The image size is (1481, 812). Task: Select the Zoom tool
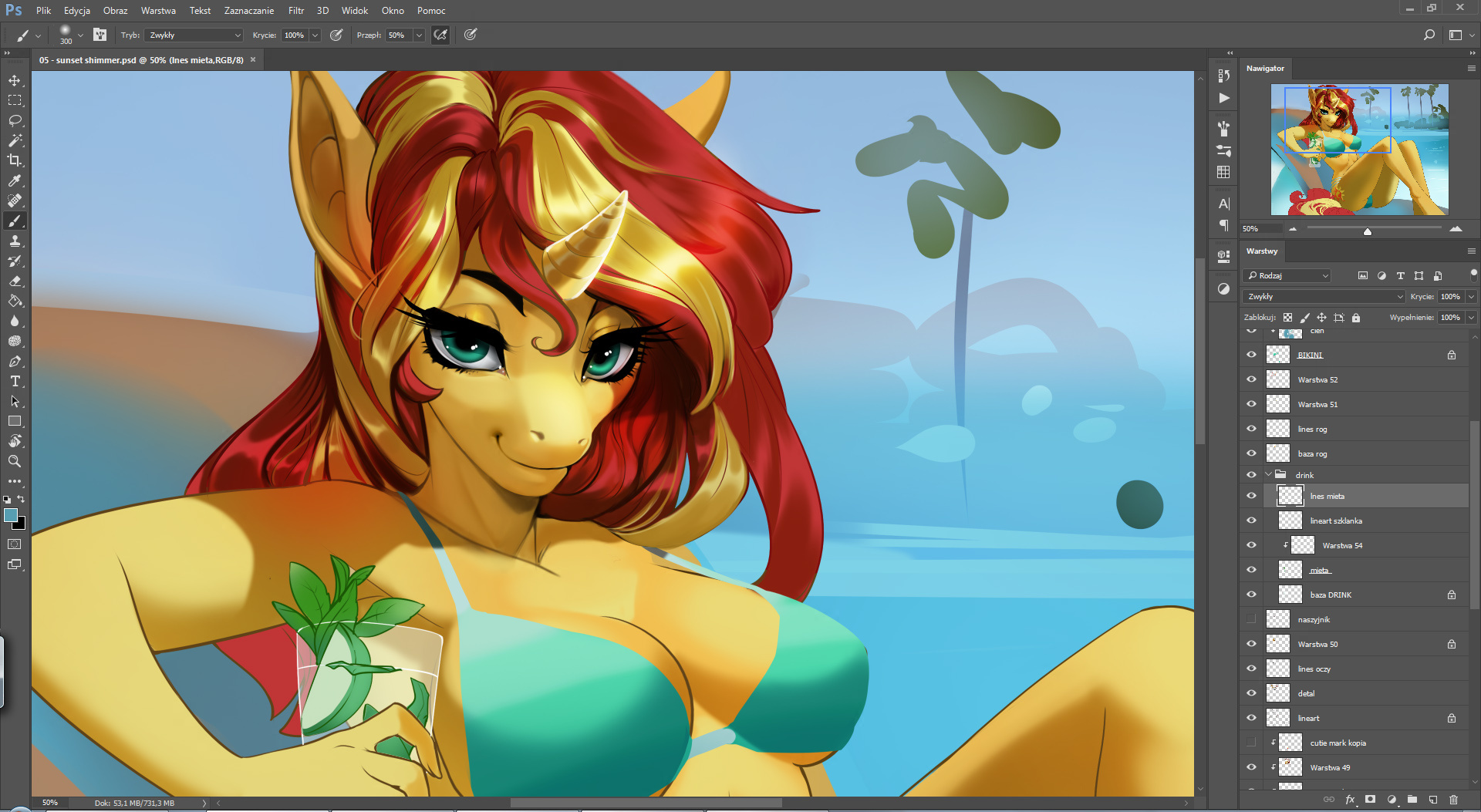point(15,461)
